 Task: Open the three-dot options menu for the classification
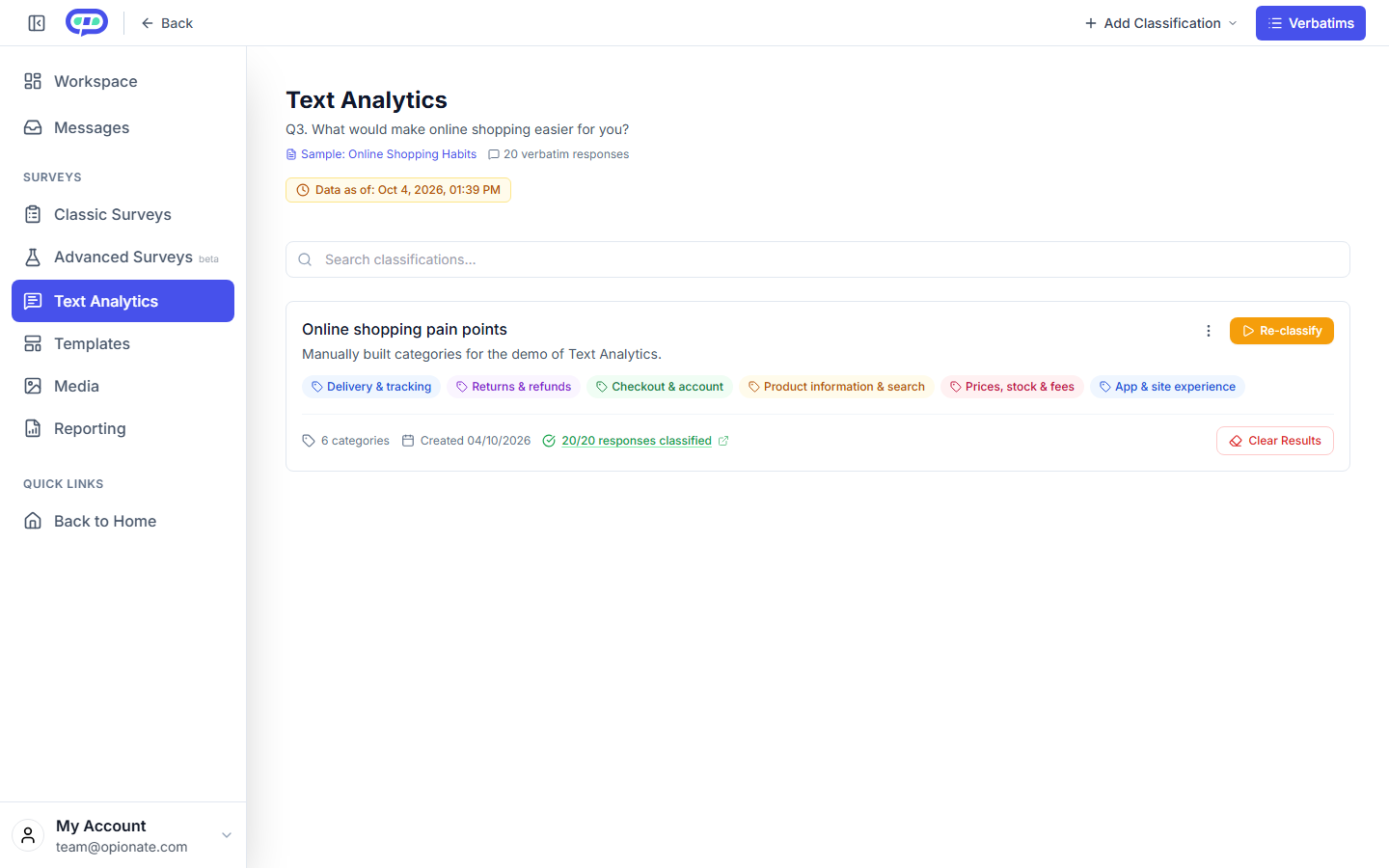1208,331
